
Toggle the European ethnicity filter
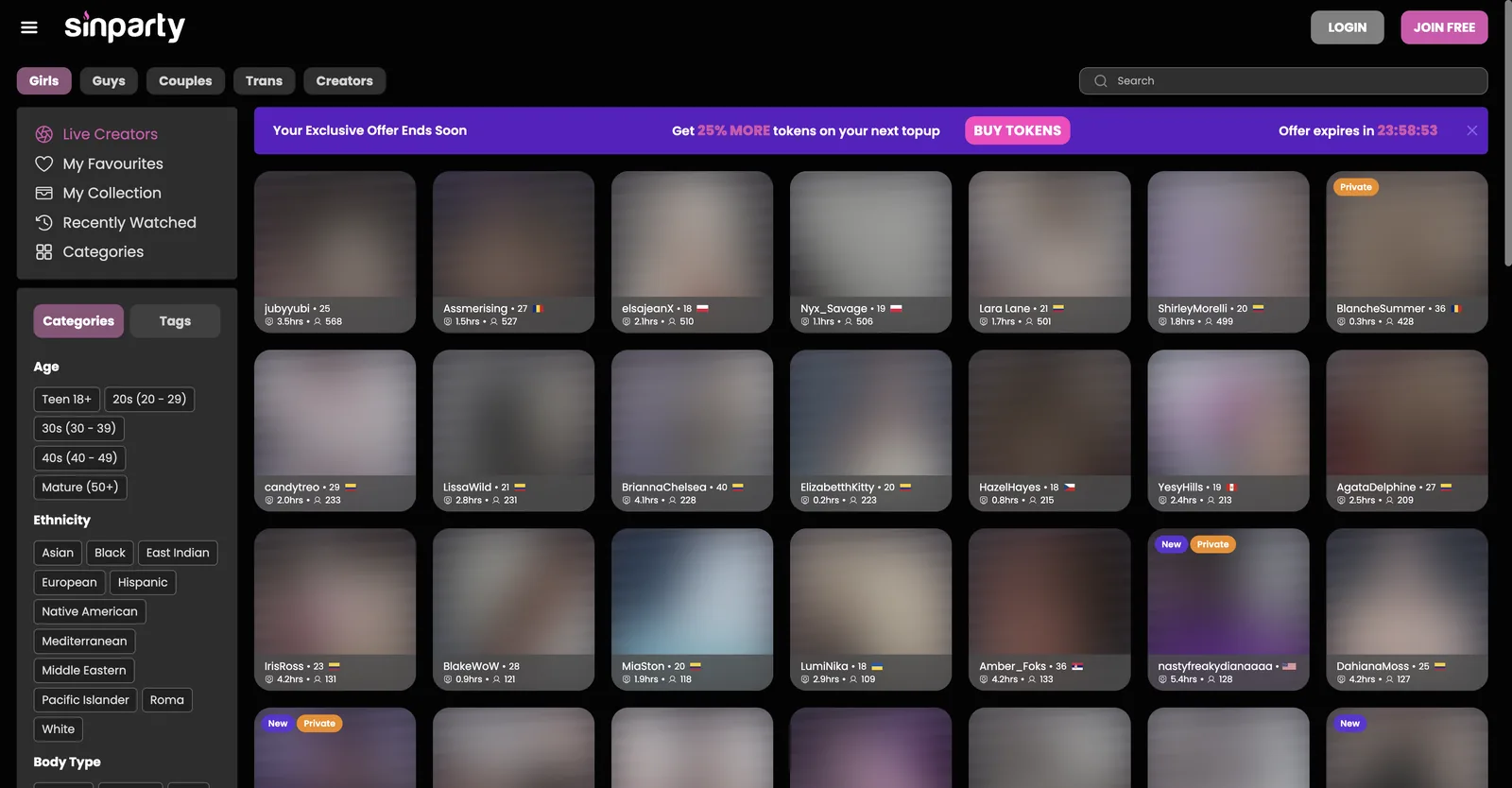(x=69, y=582)
